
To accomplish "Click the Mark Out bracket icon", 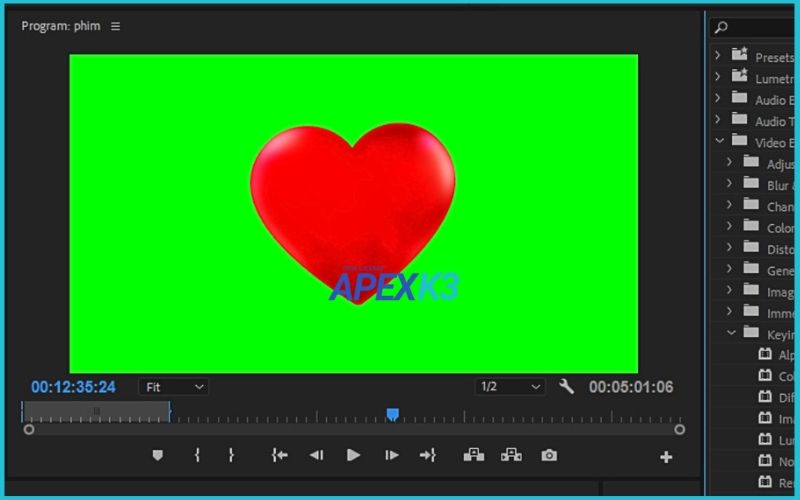I will click(x=231, y=455).
